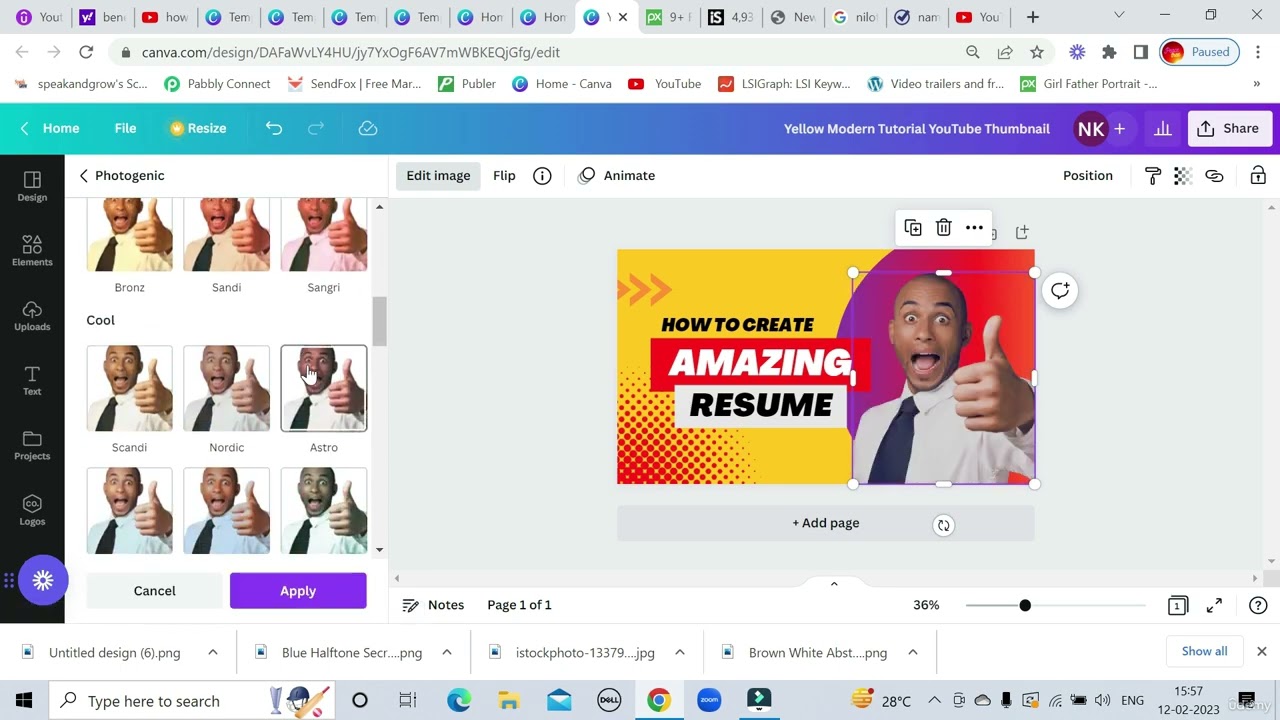Click the purple magic assistant button

[x=42, y=580]
